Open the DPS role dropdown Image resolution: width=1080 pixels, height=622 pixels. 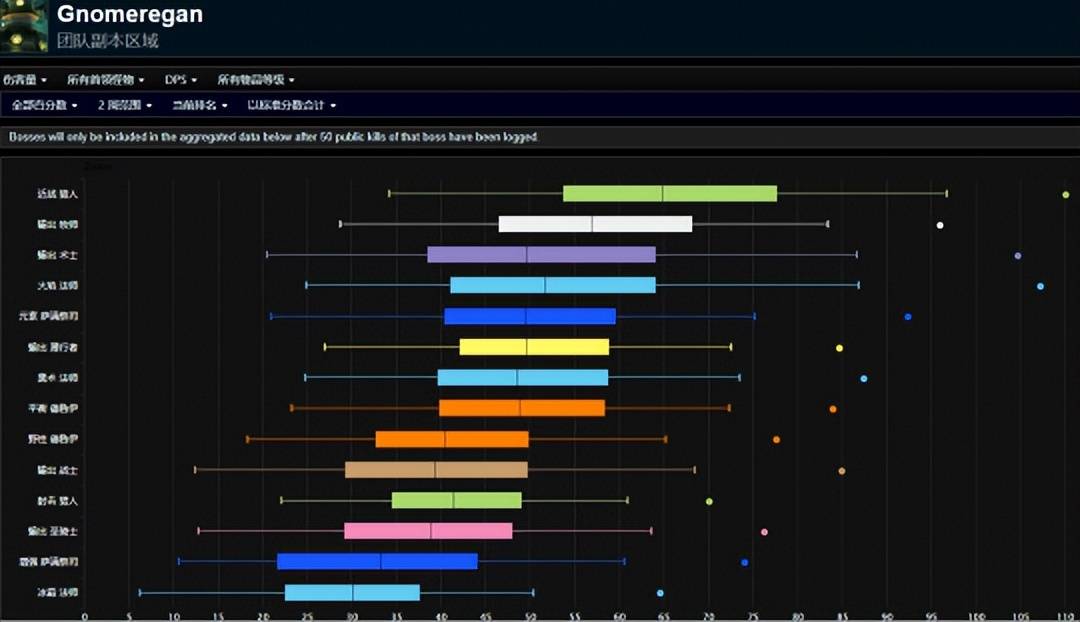click(180, 80)
